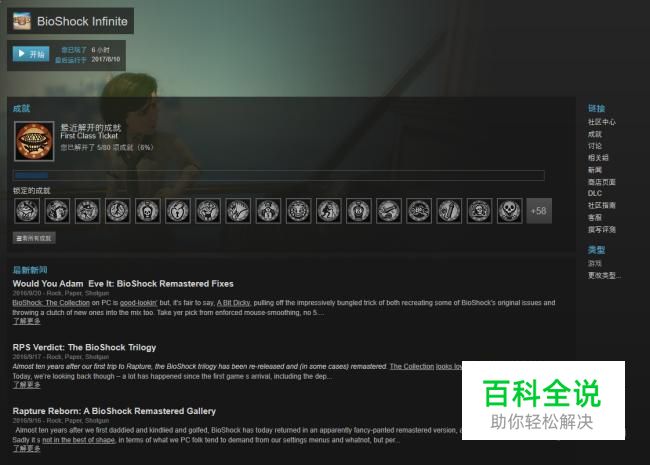The width and height of the screenshot is (650, 465).
Task: Start the game with the 开始 play button
Action: [x=31, y=54]
